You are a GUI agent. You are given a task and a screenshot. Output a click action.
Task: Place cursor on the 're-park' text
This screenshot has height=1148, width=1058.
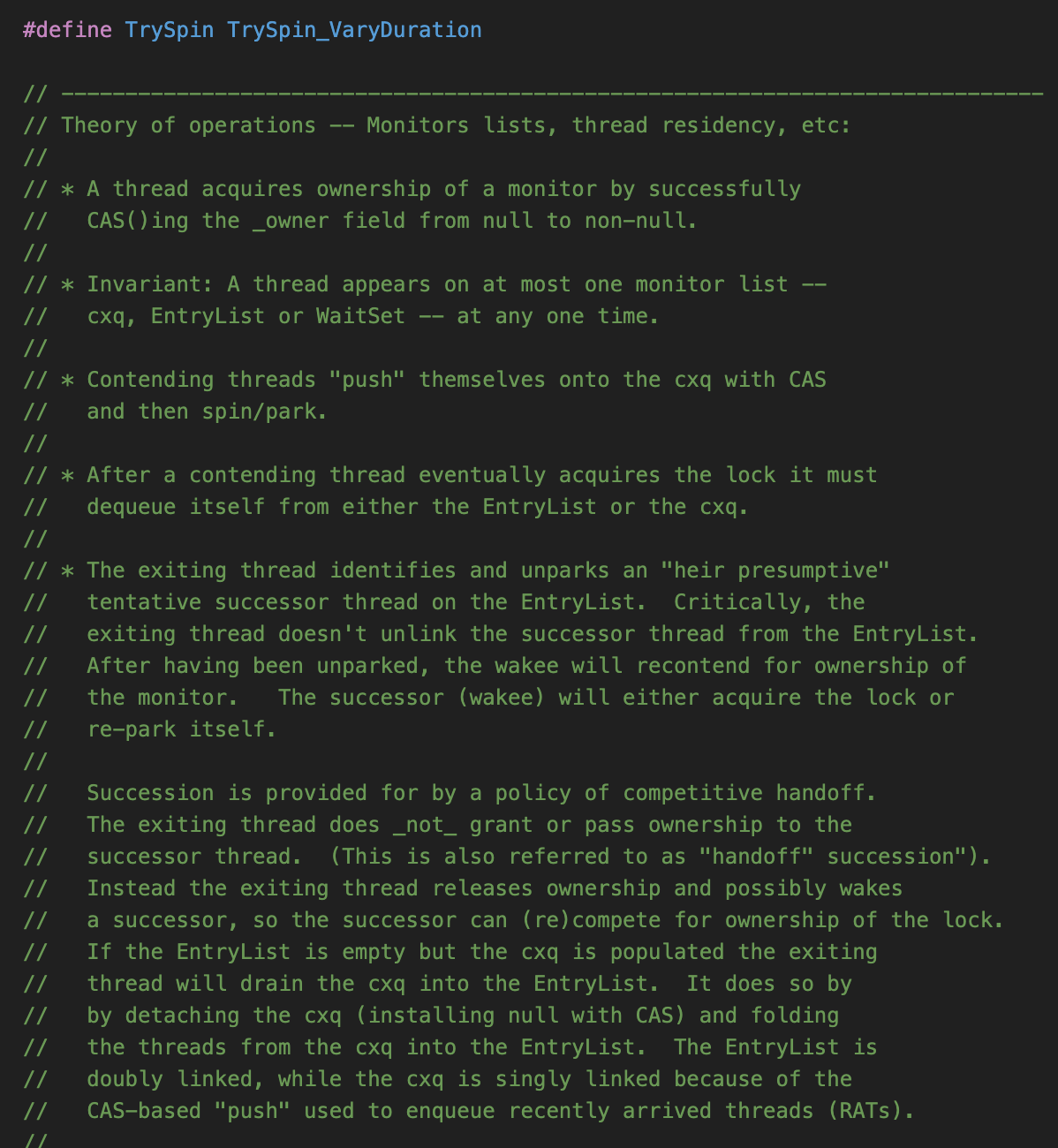coord(131,729)
